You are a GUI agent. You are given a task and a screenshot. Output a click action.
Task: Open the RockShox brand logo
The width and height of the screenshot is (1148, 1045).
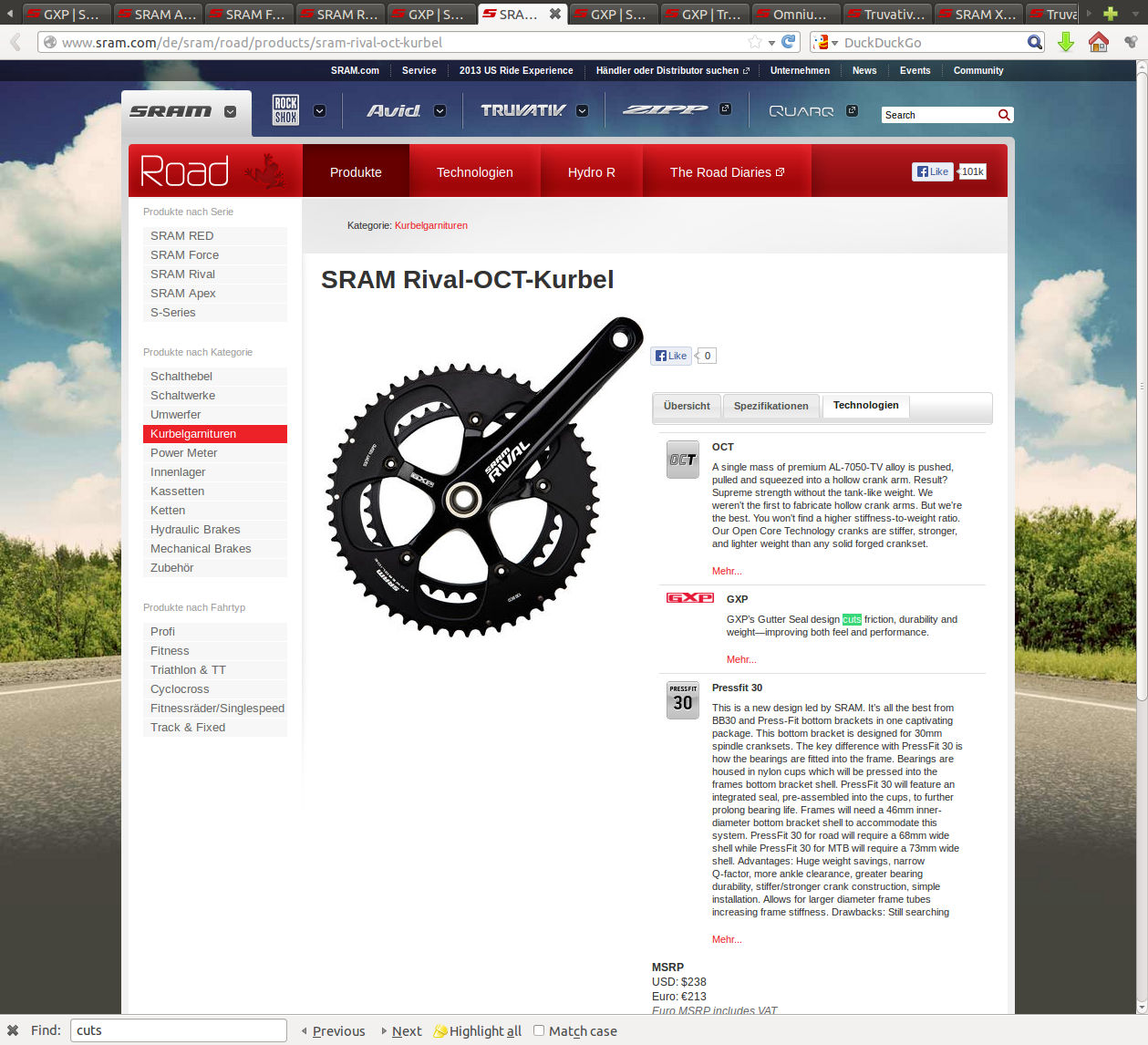285,110
